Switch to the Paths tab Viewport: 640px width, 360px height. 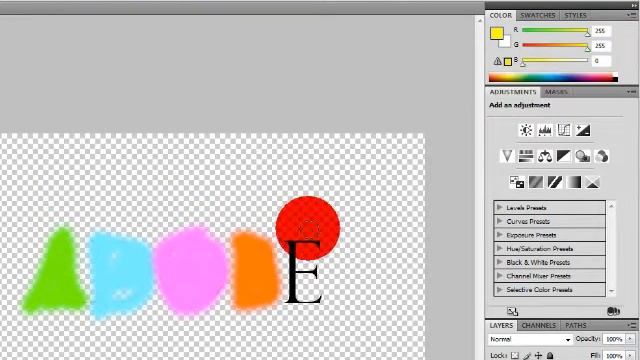point(576,325)
